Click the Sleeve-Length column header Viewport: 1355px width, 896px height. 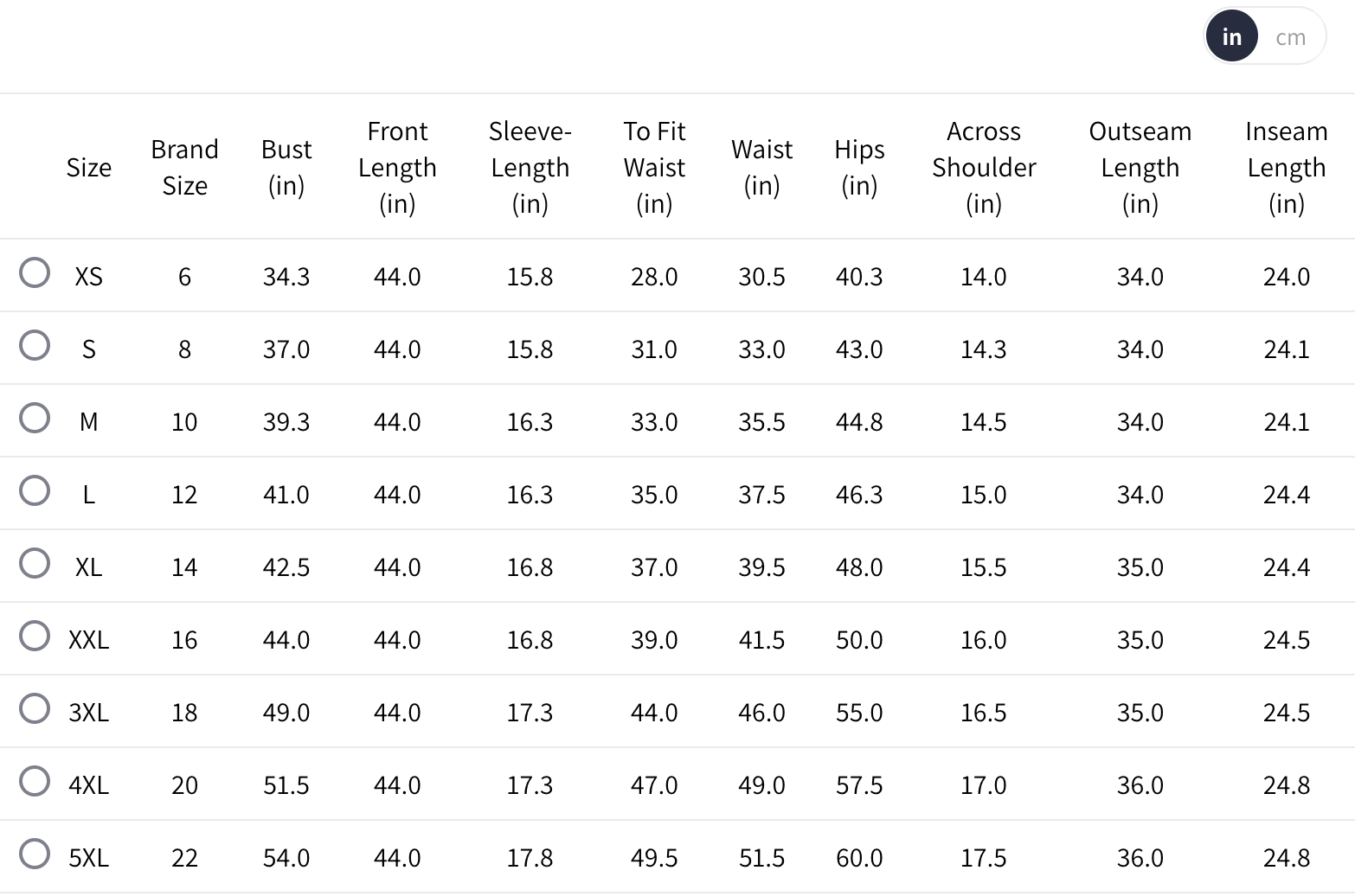[530, 167]
